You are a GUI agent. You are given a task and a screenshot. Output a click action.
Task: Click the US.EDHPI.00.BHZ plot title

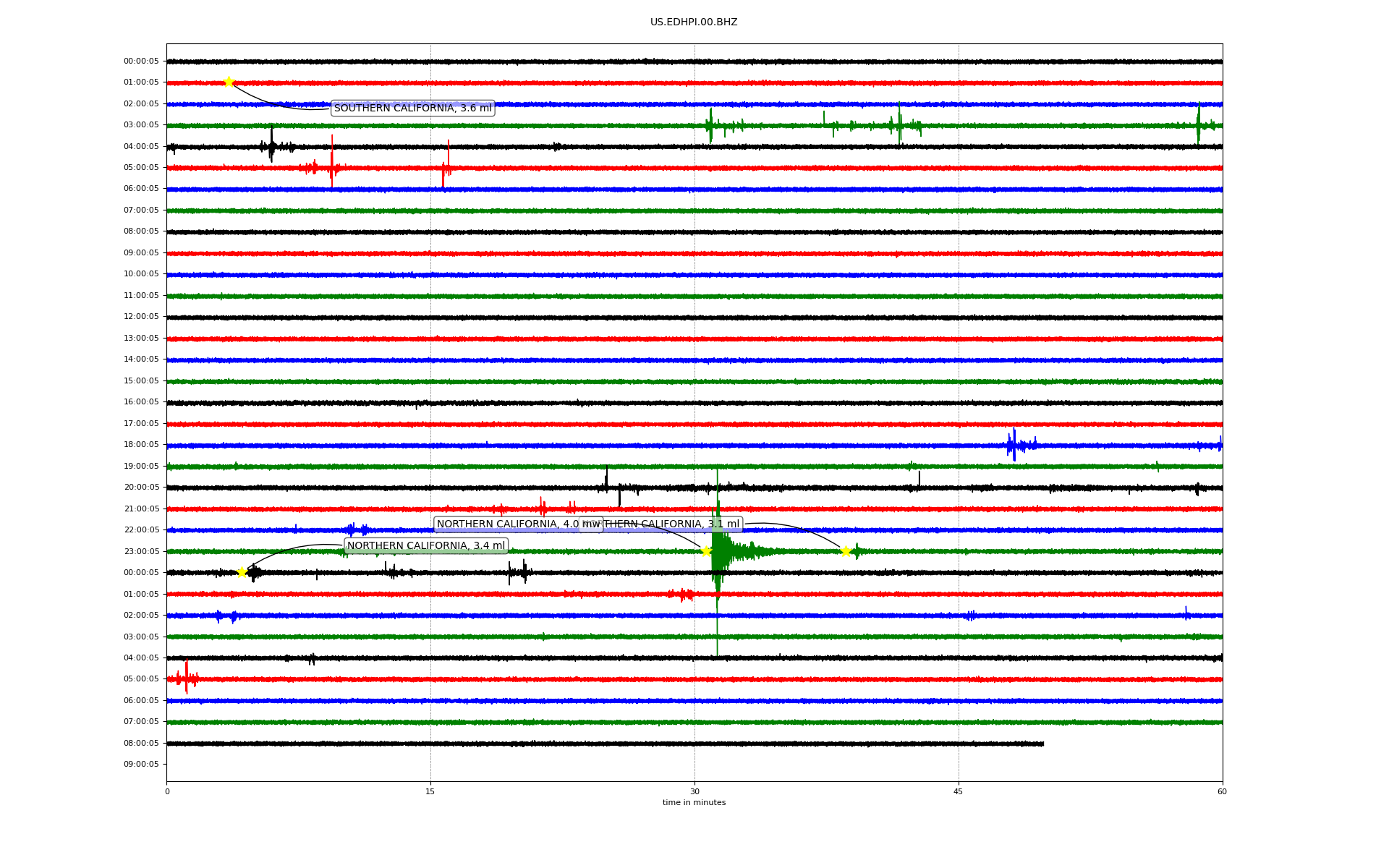click(694, 22)
